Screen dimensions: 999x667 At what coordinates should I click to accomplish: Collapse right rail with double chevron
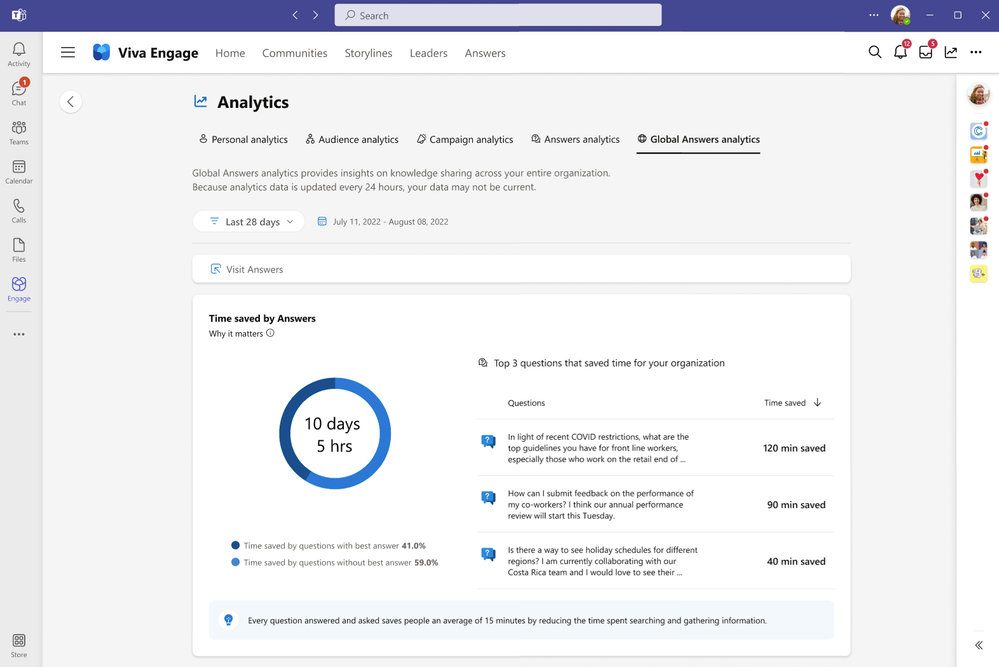[x=978, y=645]
